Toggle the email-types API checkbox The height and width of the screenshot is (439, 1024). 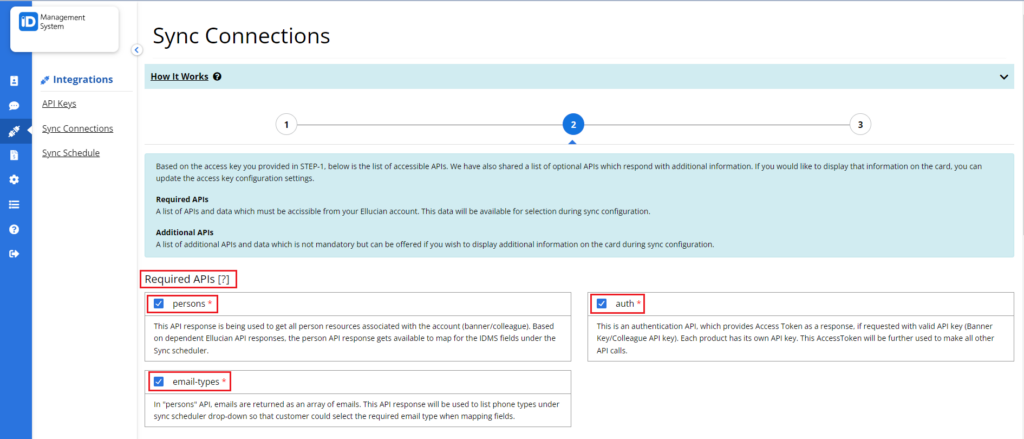[x=159, y=382]
